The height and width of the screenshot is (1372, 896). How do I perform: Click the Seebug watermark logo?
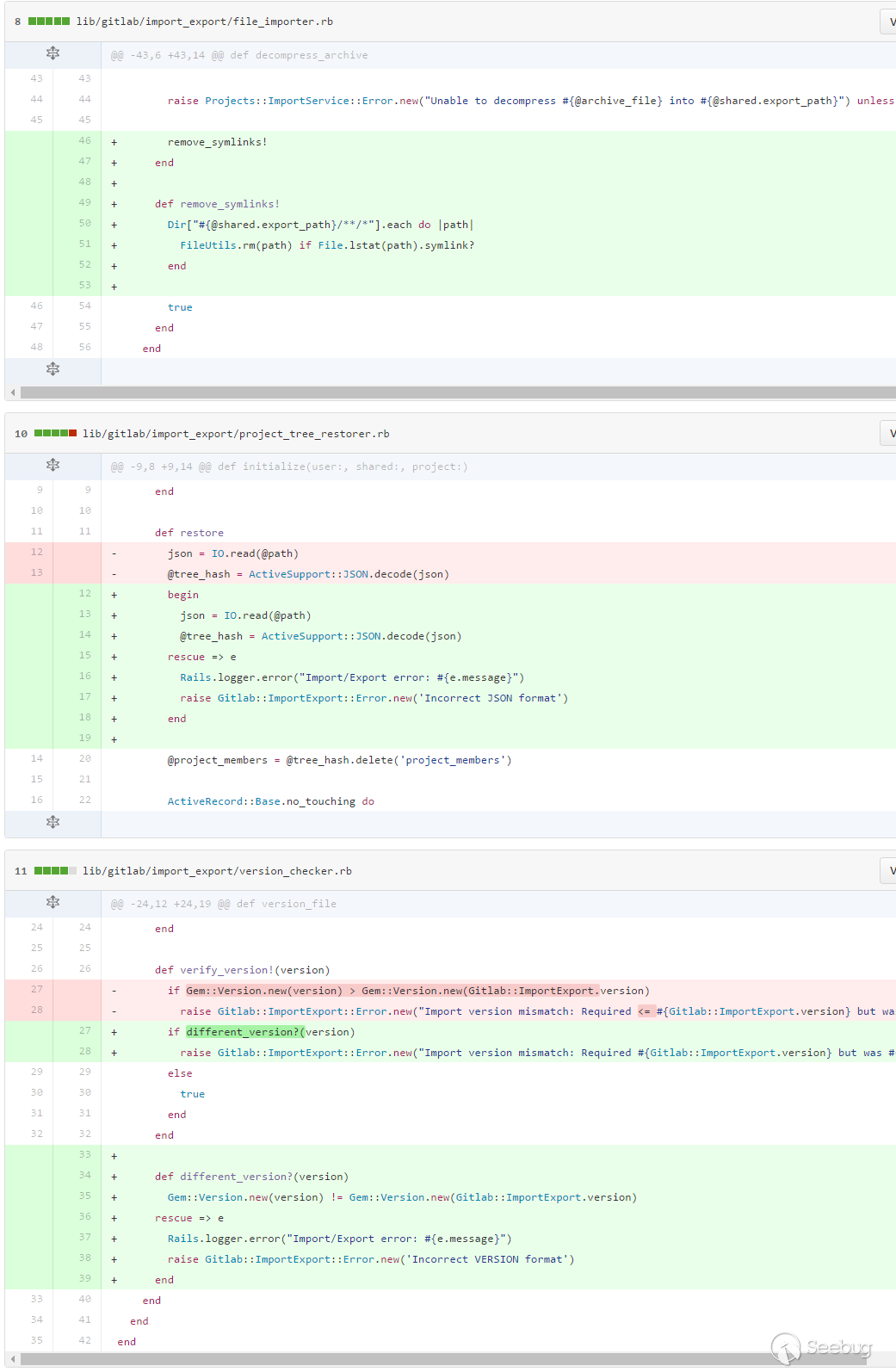(822, 1347)
